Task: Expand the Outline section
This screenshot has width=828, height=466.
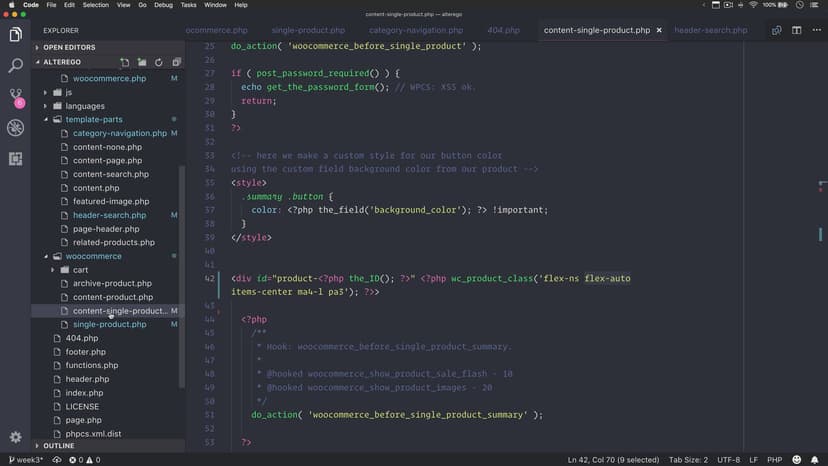Action: click(58, 446)
